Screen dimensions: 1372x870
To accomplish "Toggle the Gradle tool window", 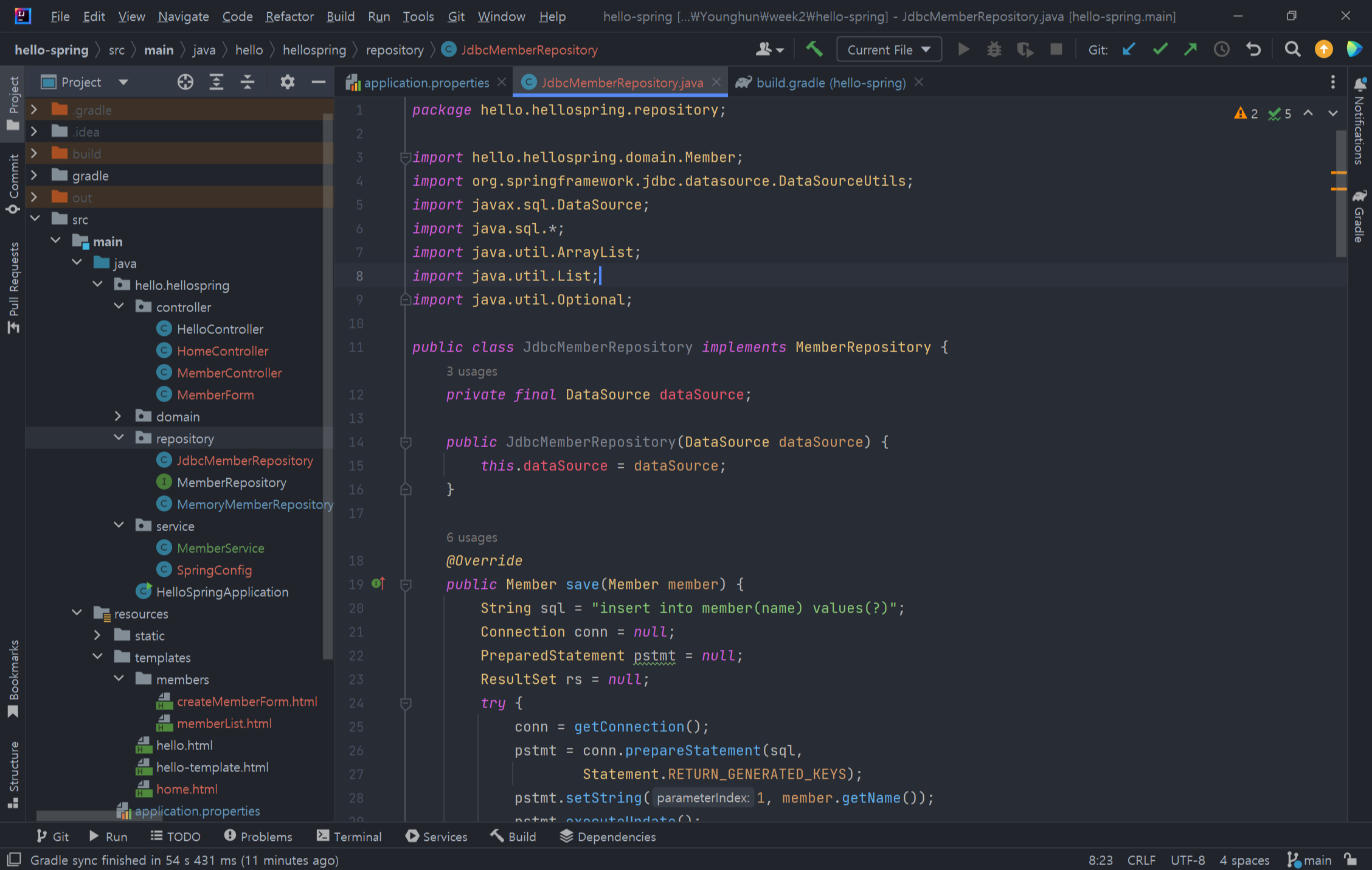I will tap(1359, 217).
